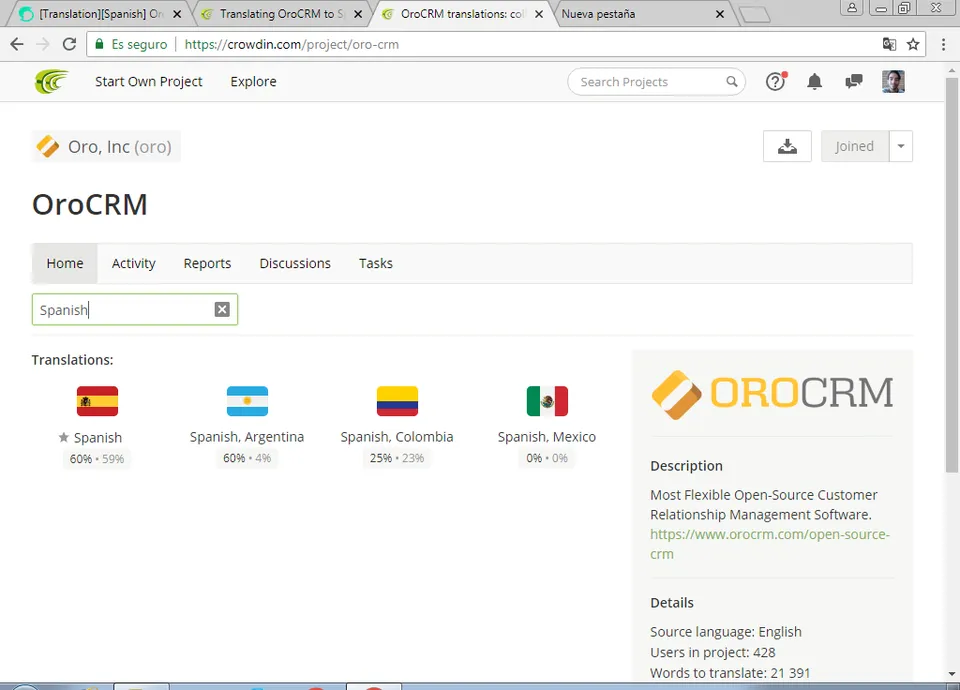
Task: Click the Users in project: 428 text
Action: (713, 652)
